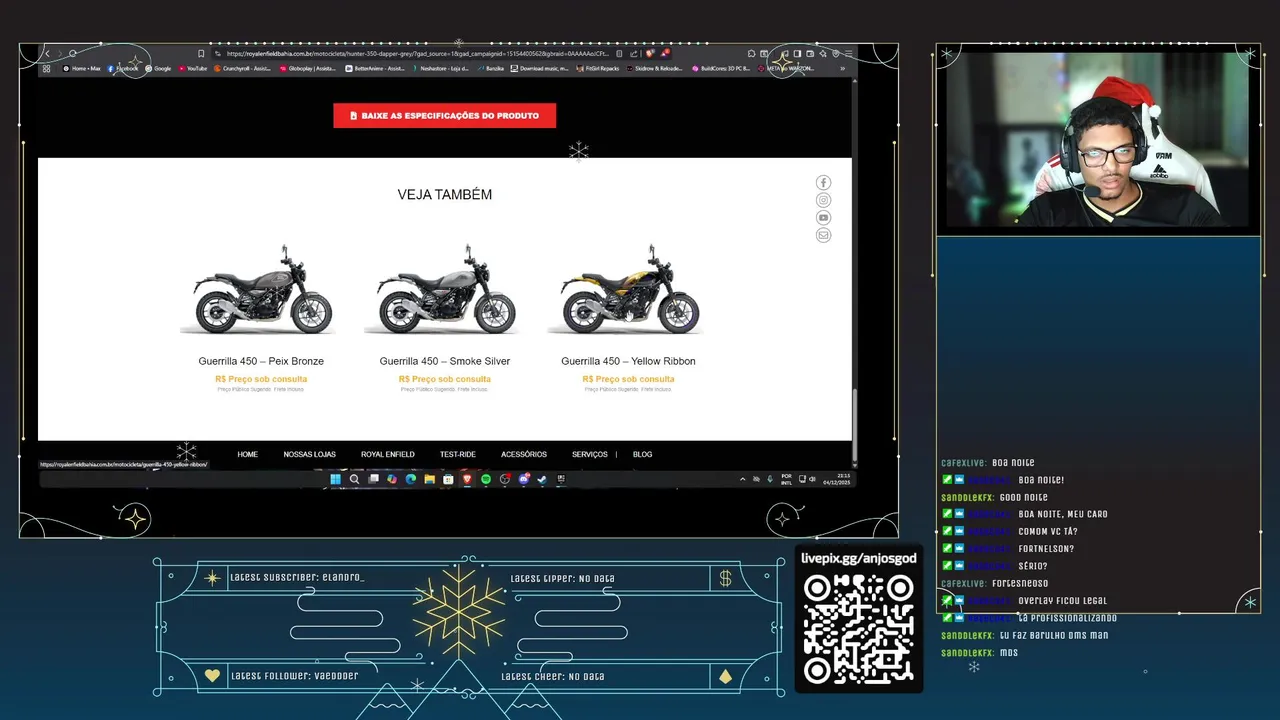This screenshot has height=720, width=1280.
Task: Open the browser hamburger menu icon
Action: pyautogui.click(x=848, y=53)
